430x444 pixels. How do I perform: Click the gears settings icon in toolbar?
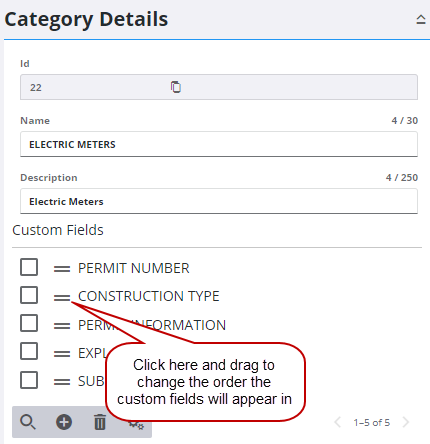pyautogui.click(x=137, y=425)
